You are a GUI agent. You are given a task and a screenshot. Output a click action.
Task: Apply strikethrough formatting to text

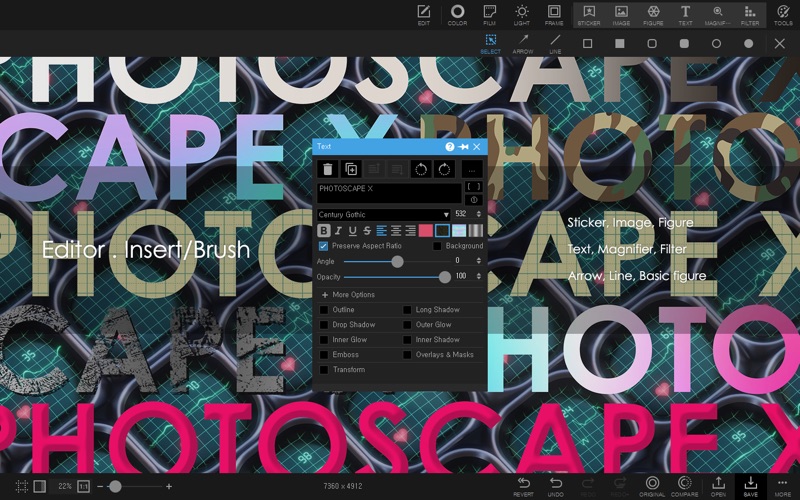point(367,231)
